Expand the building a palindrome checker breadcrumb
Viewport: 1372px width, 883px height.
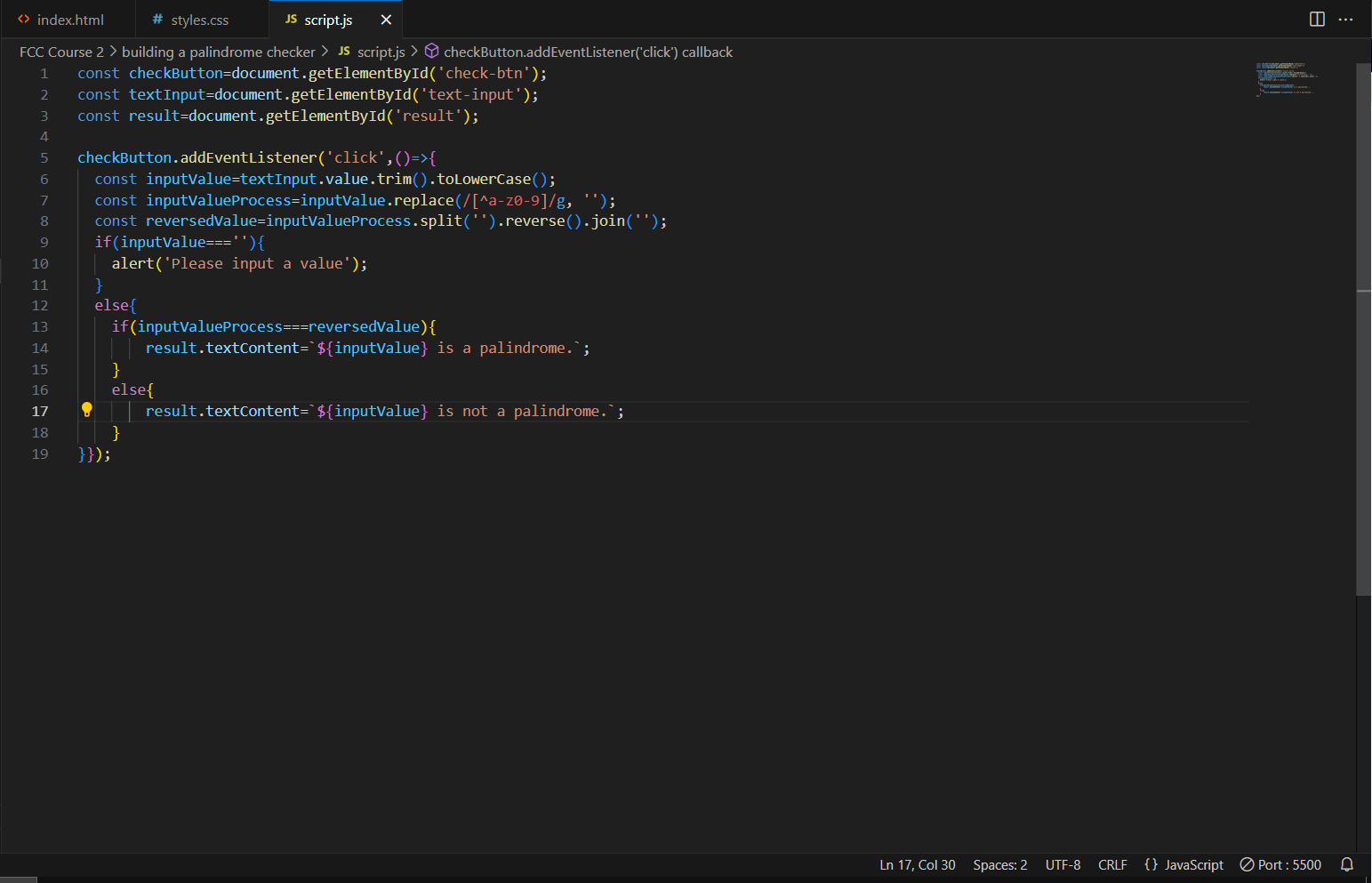[218, 52]
